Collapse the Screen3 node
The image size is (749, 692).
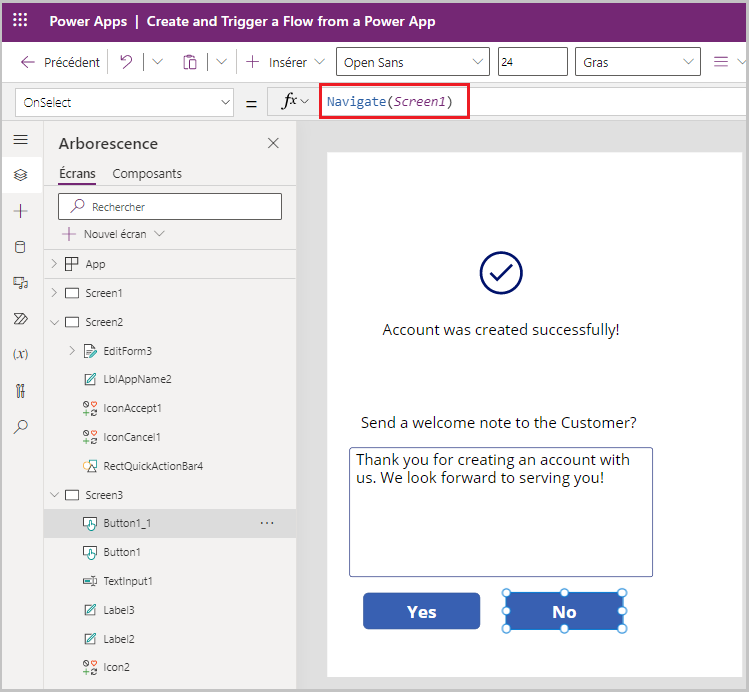coord(54,495)
